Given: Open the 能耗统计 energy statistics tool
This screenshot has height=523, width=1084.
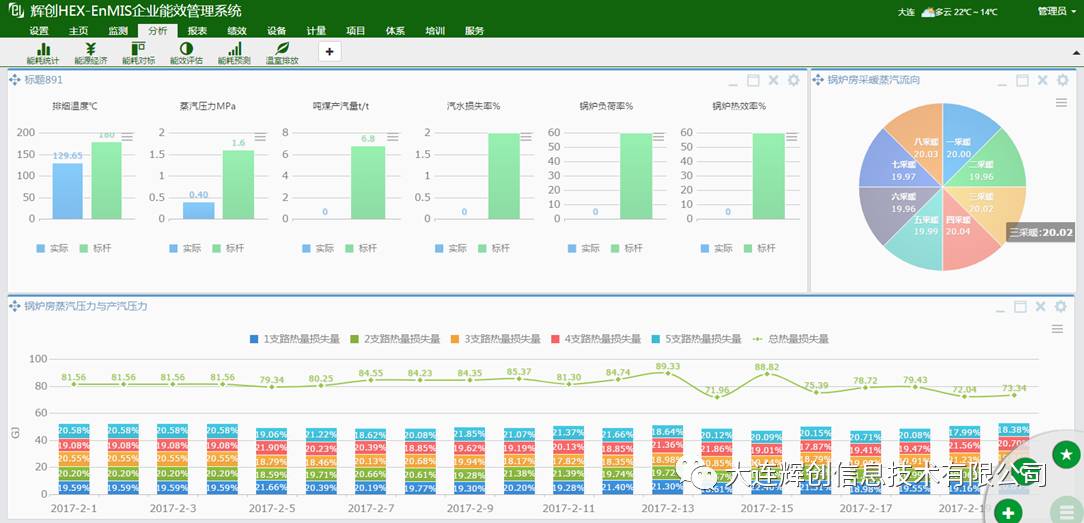Looking at the screenshot, I should pyautogui.click(x=43, y=52).
